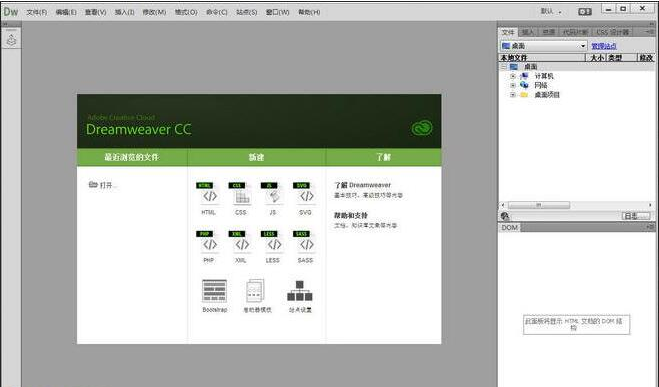Open the folder icon beside 打开
The height and width of the screenshot is (387, 659).
93,184
